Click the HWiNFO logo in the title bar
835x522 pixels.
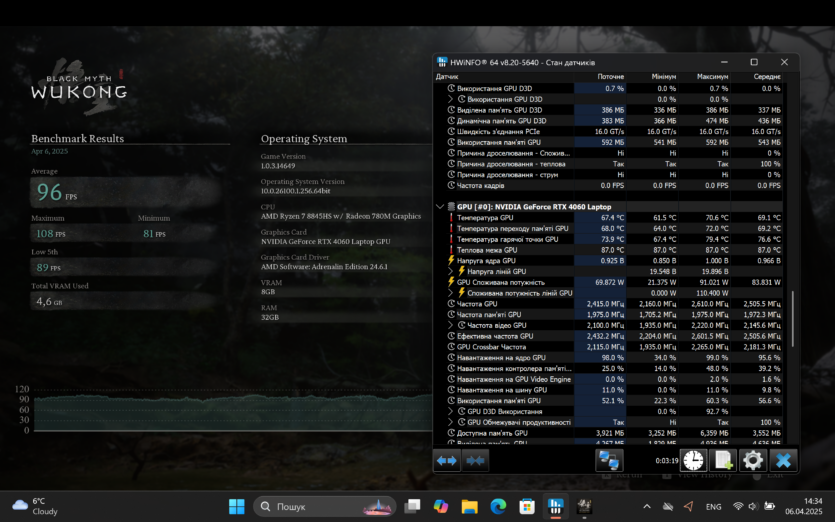click(442, 62)
